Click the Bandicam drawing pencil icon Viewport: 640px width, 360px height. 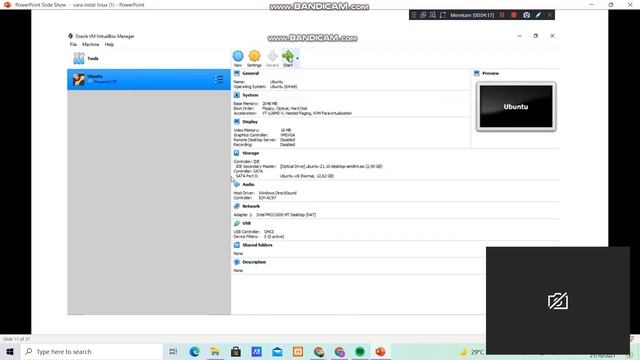(538, 15)
